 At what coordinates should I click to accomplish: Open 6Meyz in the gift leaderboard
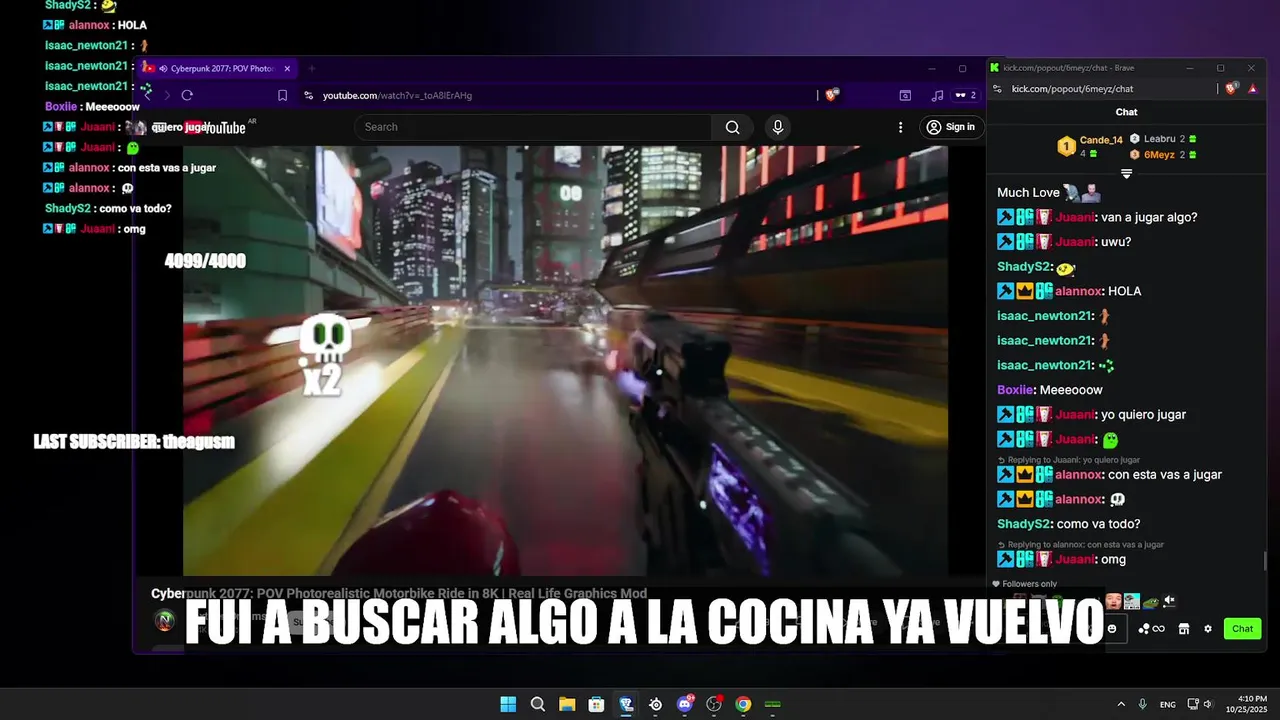[1159, 155]
